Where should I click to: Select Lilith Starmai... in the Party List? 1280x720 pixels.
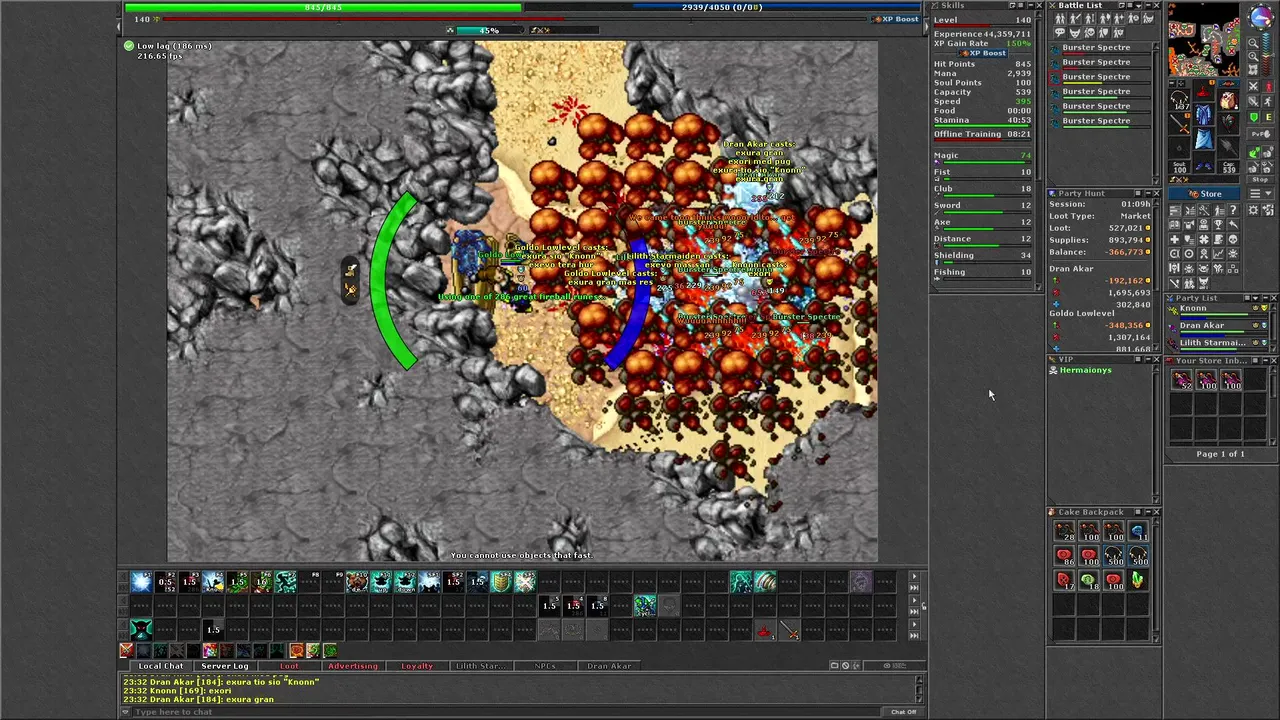coord(1217,344)
